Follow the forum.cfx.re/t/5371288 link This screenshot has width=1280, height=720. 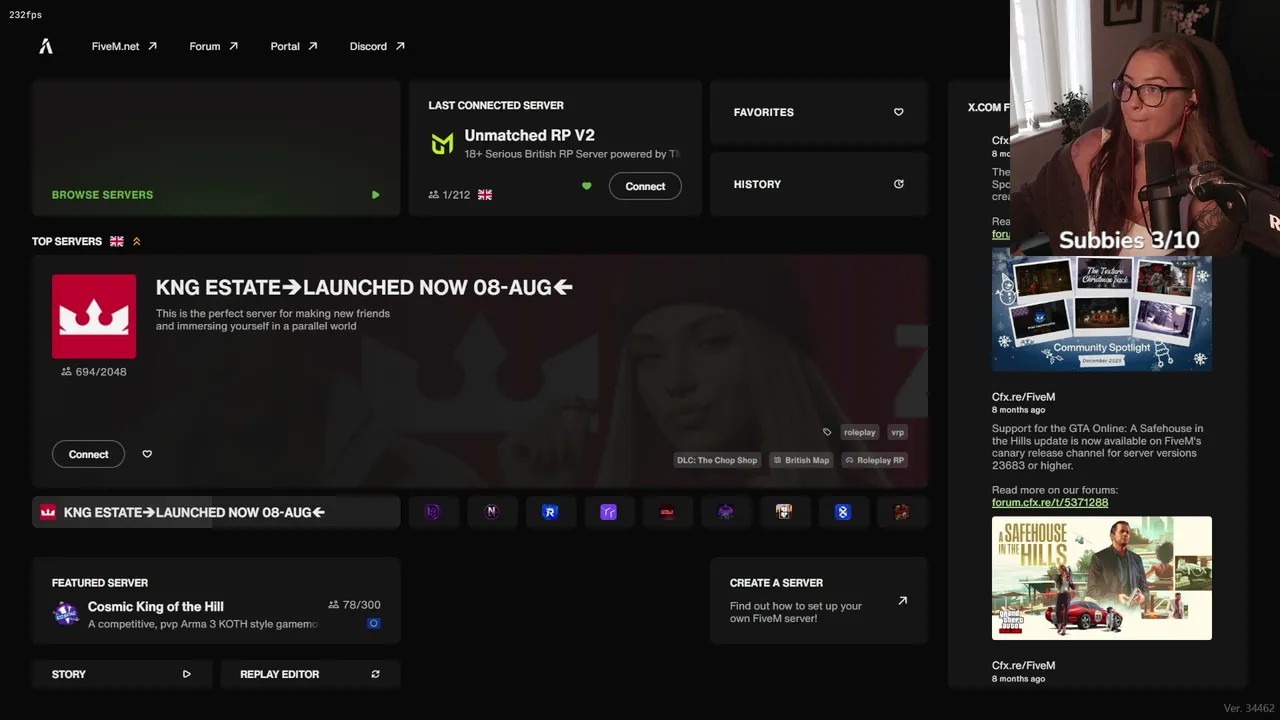[1050, 502]
